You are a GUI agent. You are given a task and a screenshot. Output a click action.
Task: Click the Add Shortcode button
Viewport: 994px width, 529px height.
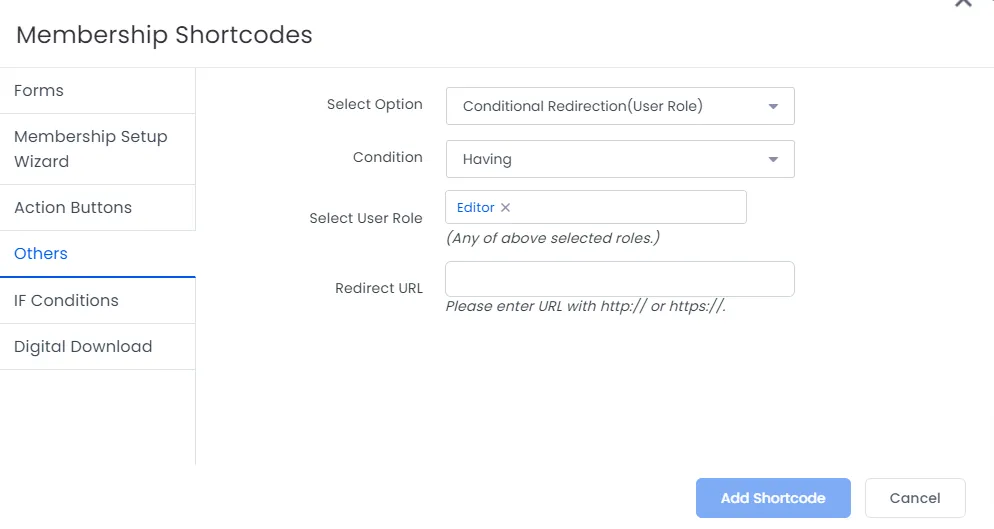click(773, 498)
